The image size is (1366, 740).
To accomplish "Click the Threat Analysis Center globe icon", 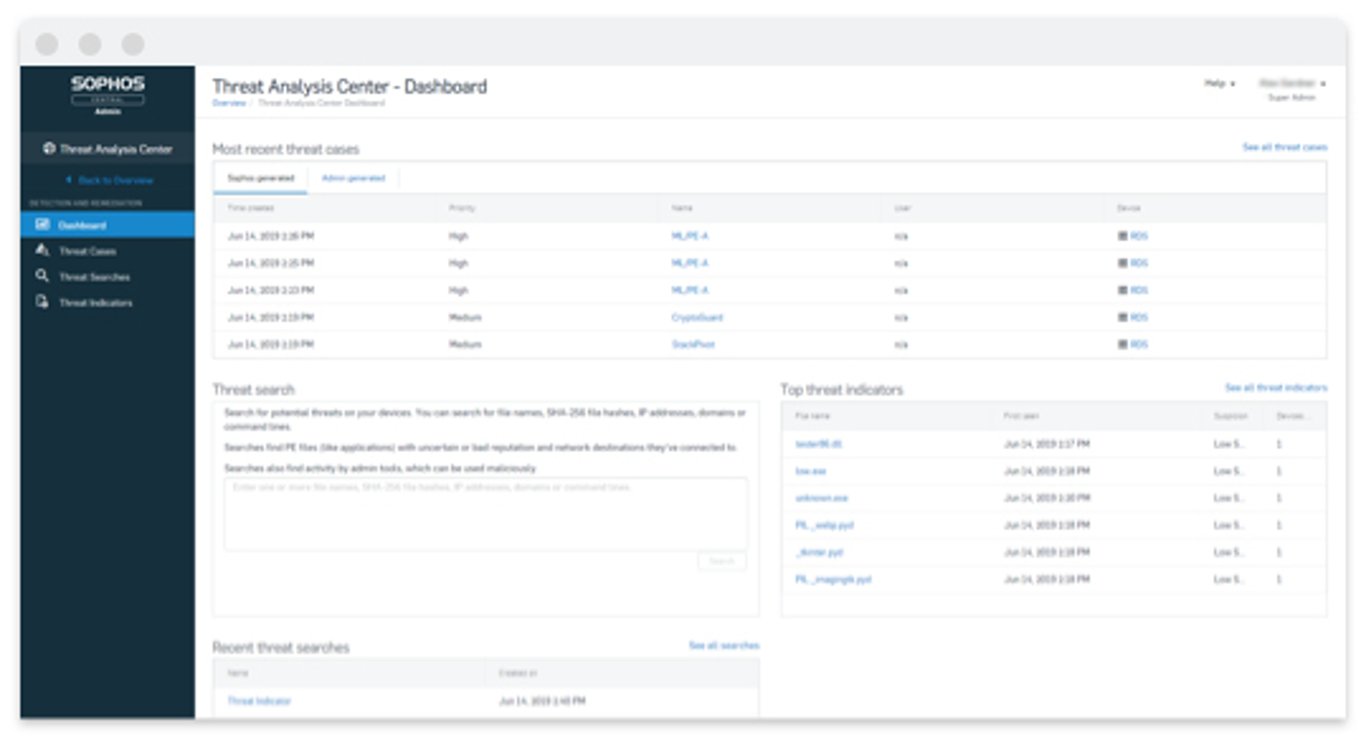I will click(x=49, y=149).
